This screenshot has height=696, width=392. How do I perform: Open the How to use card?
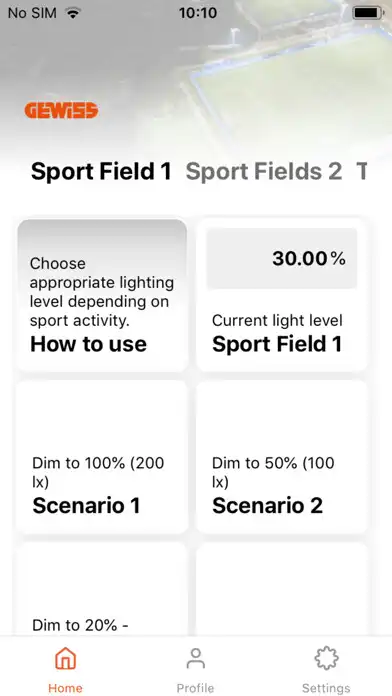(x=102, y=295)
